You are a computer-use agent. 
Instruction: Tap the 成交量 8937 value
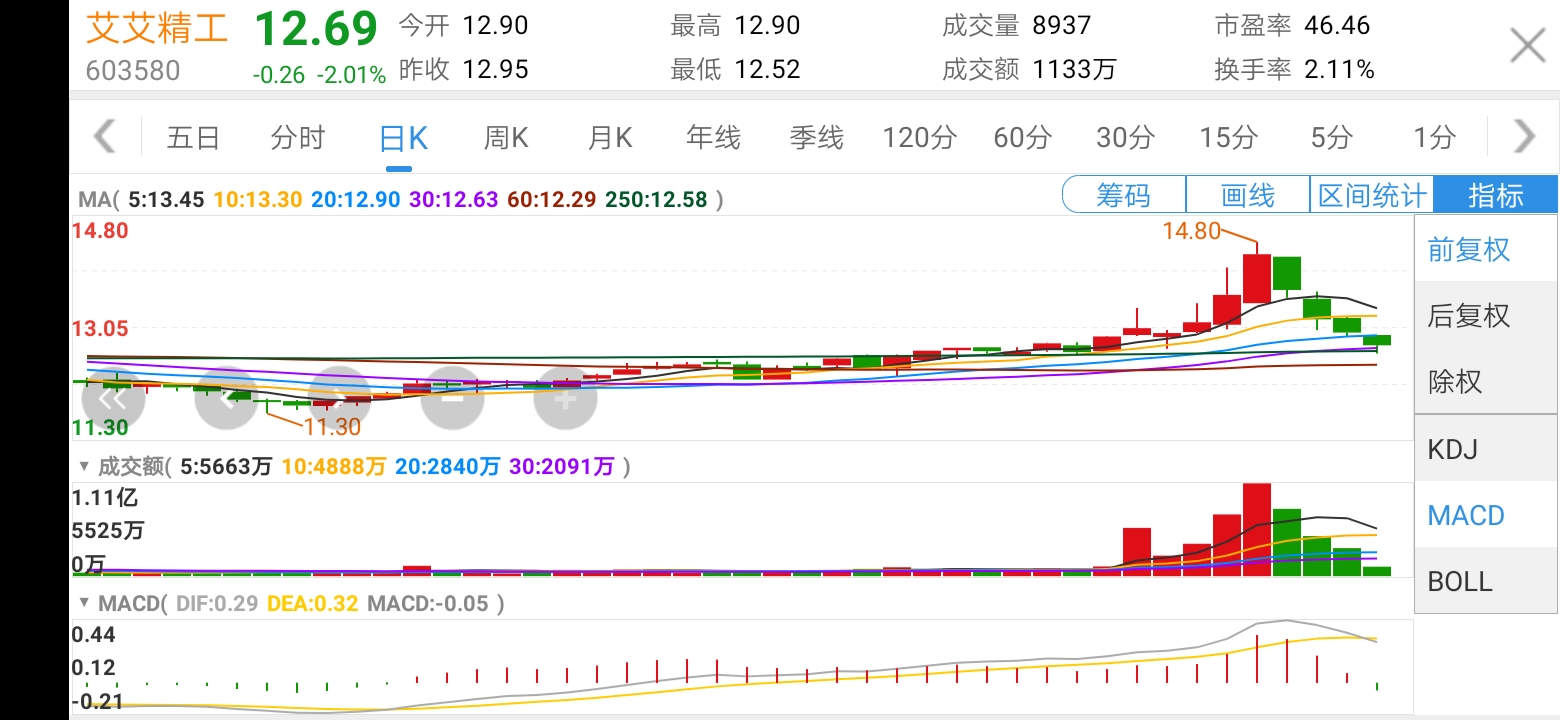1062,25
